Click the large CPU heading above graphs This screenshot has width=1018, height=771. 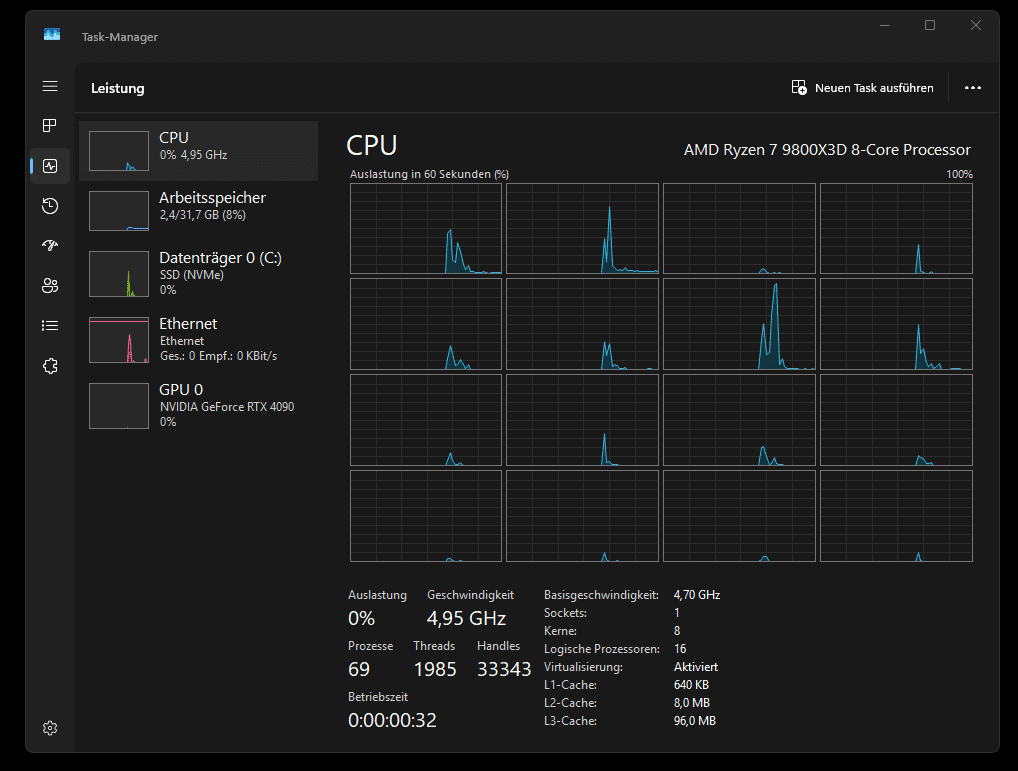click(x=371, y=145)
